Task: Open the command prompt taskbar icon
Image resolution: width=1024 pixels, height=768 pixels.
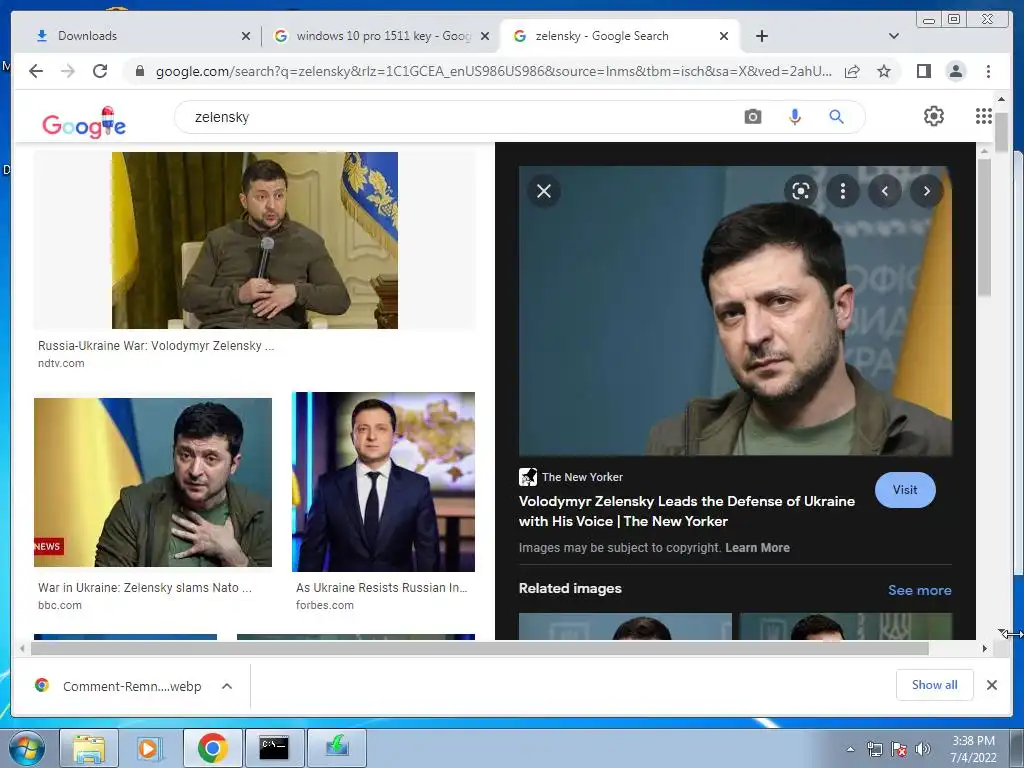Action: coord(274,748)
